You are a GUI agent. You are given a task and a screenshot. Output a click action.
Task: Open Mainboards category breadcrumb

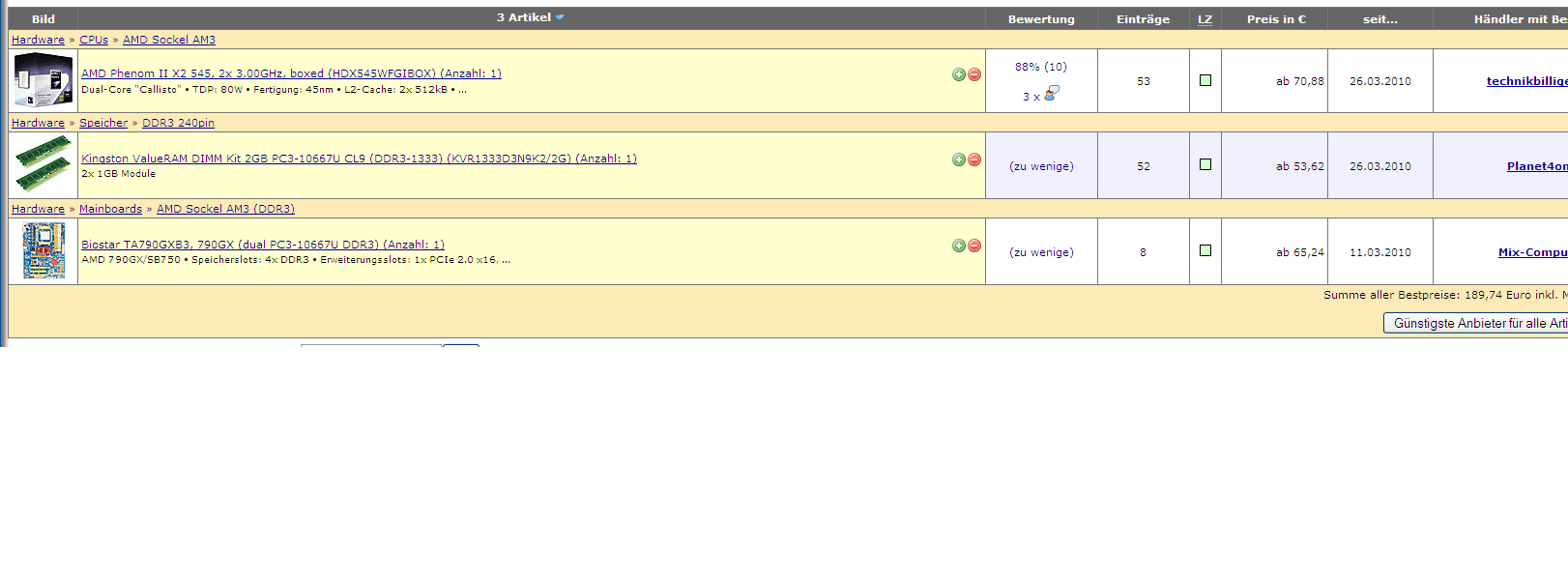[110, 209]
